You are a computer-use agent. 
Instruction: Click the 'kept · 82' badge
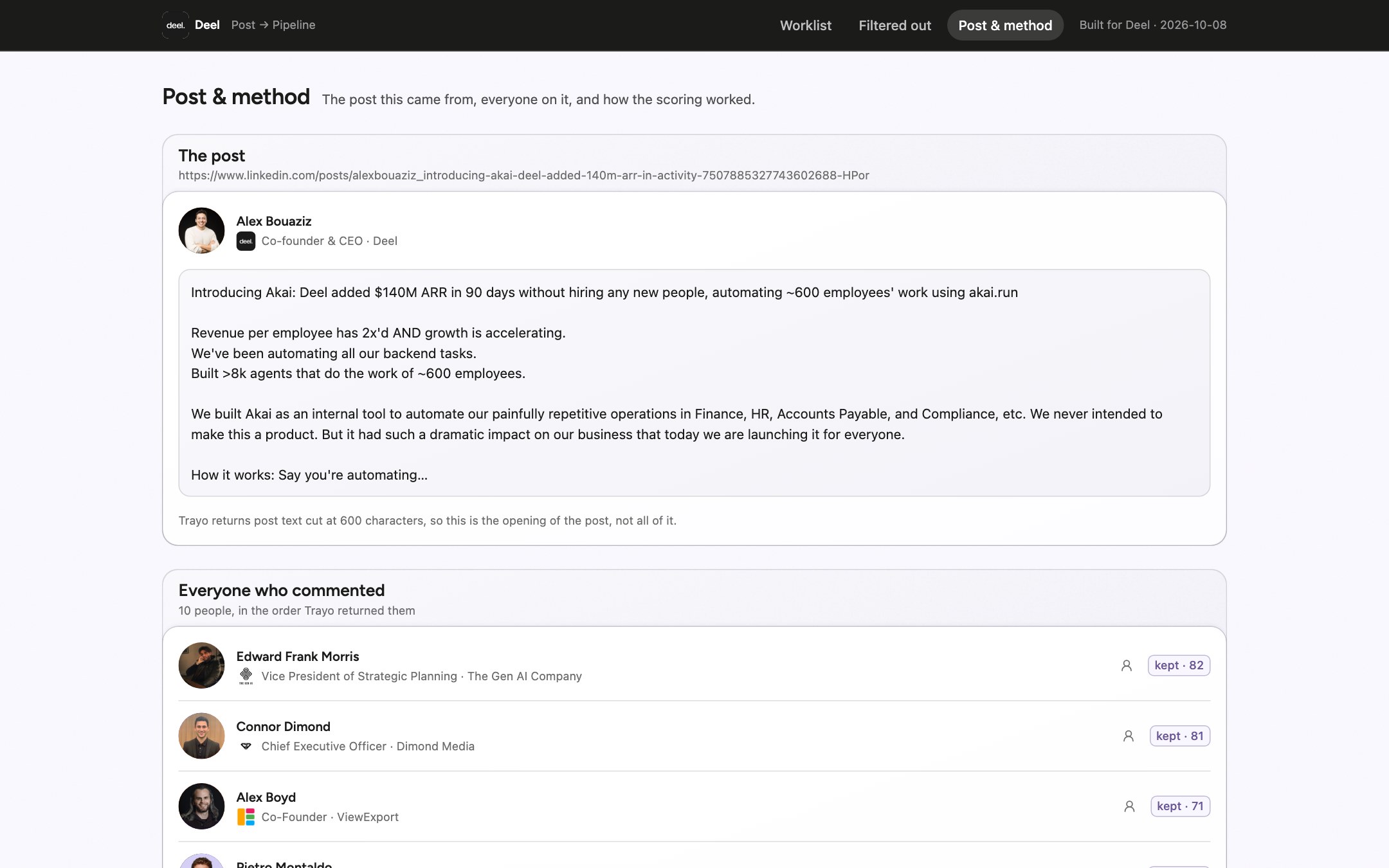pos(1179,665)
